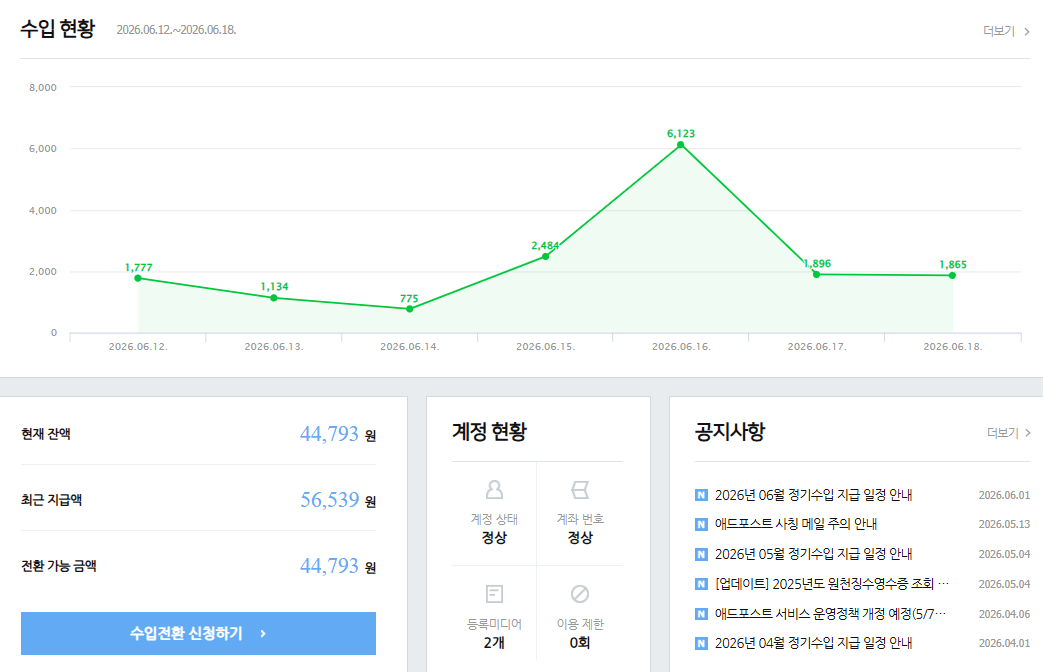
Task: Open notice 2026년 05월 정기수입 지급 일정 안내
Action: click(813, 554)
